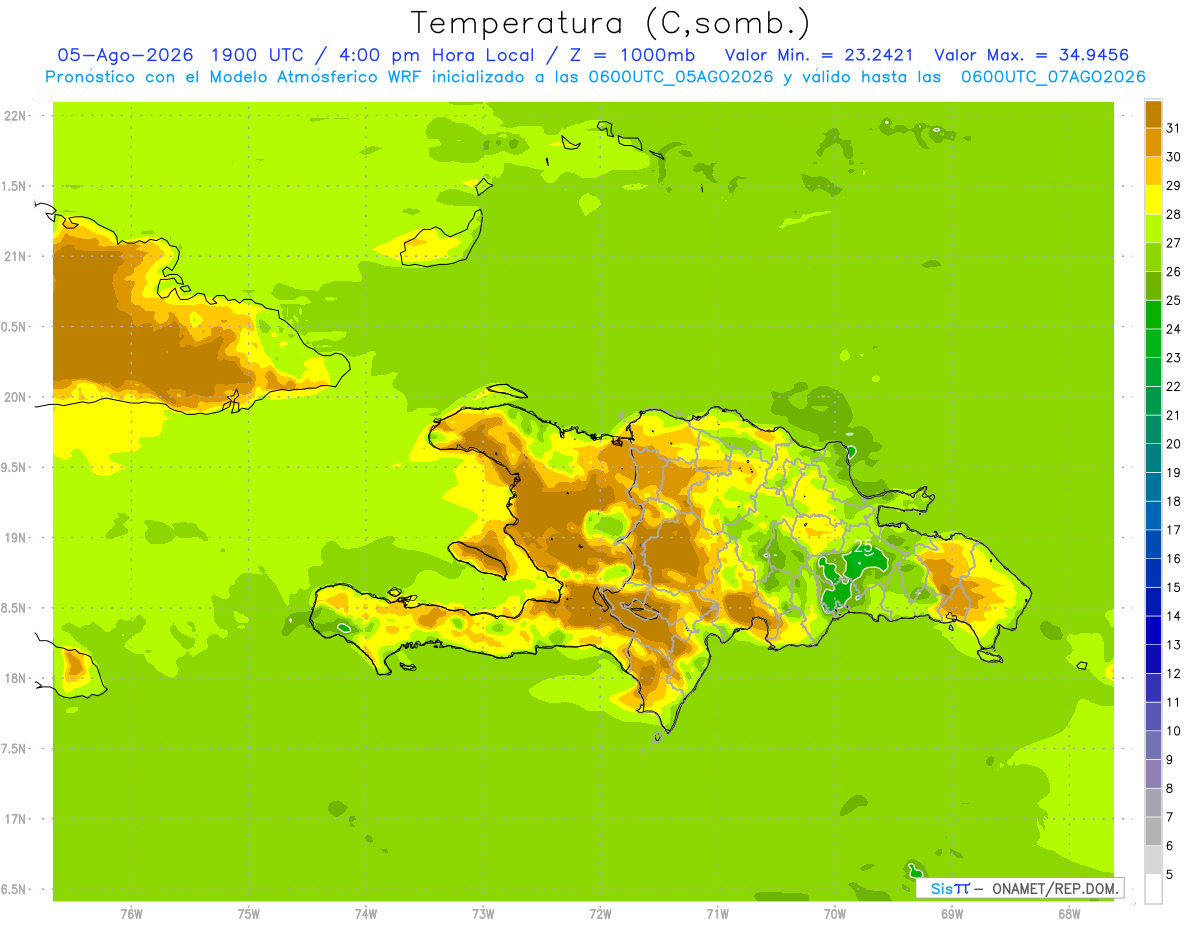
Task: Click the 74W longitude axis label
Action: (x=366, y=914)
